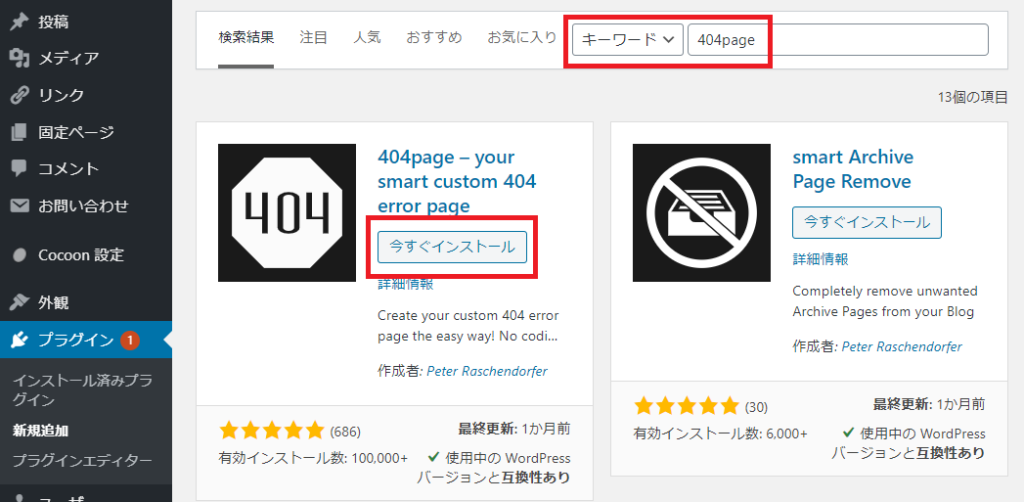
Task: Click the pin icon beside 投稿
Action: pos(20,22)
